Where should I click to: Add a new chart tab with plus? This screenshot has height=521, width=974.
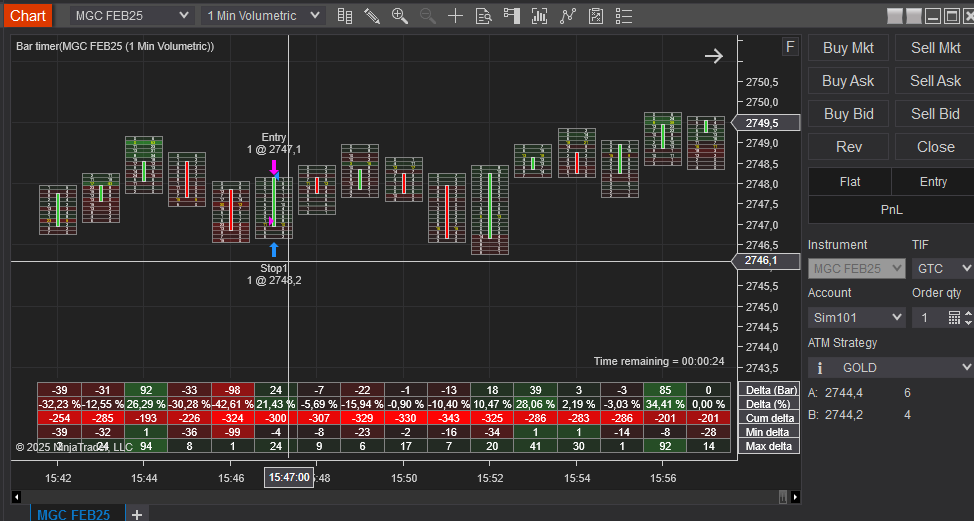137,514
